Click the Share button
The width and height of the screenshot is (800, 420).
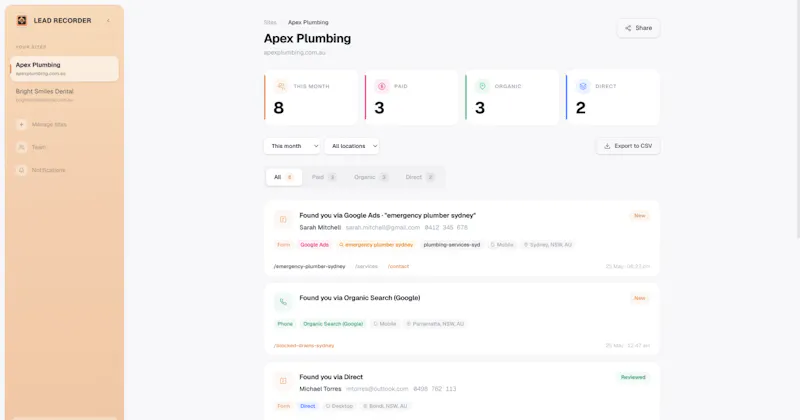tap(638, 28)
